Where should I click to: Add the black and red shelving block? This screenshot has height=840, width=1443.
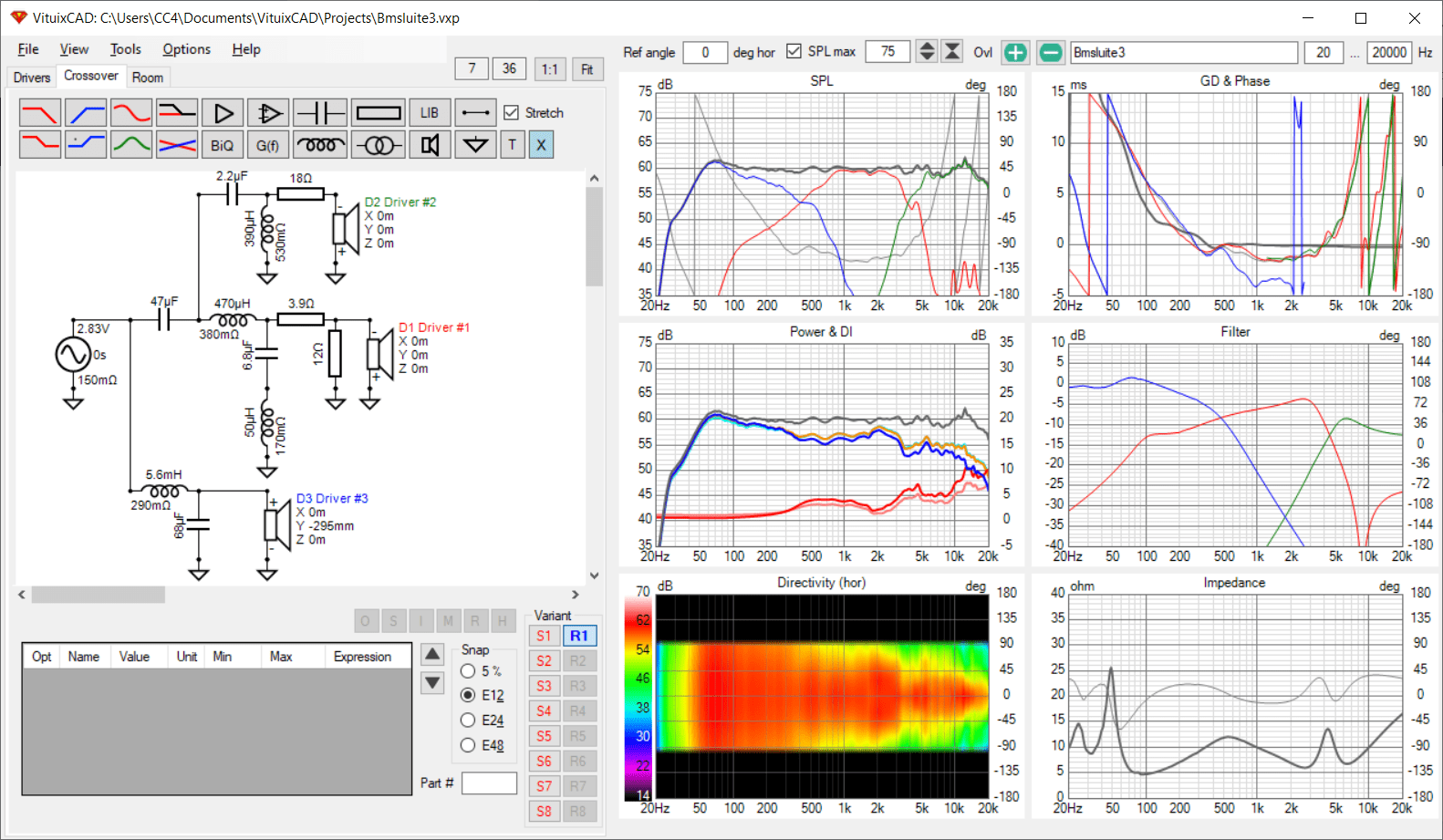(x=177, y=113)
